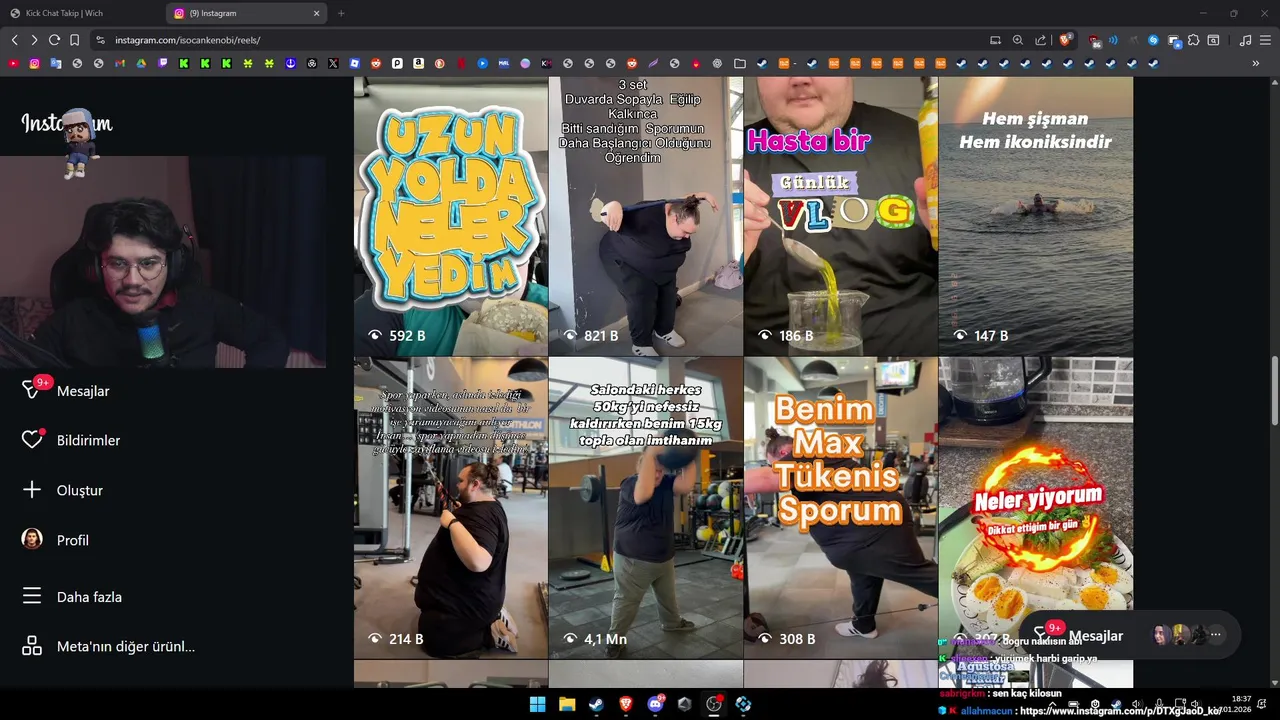Open File Explorer from the taskbar
This screenshot has width=1280, height=720.
567,704
